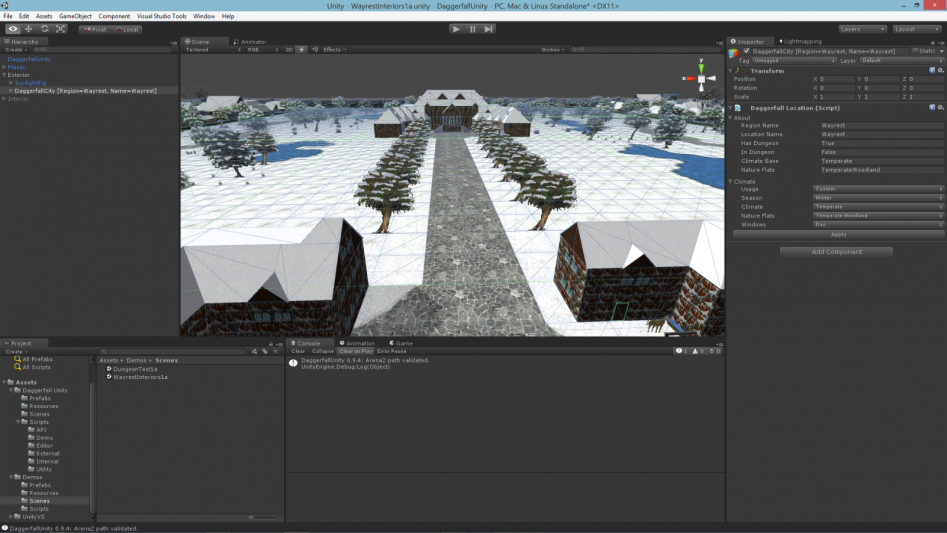947x533 pixels.
Task: Step forward one frame
Action: click(489, 29)
